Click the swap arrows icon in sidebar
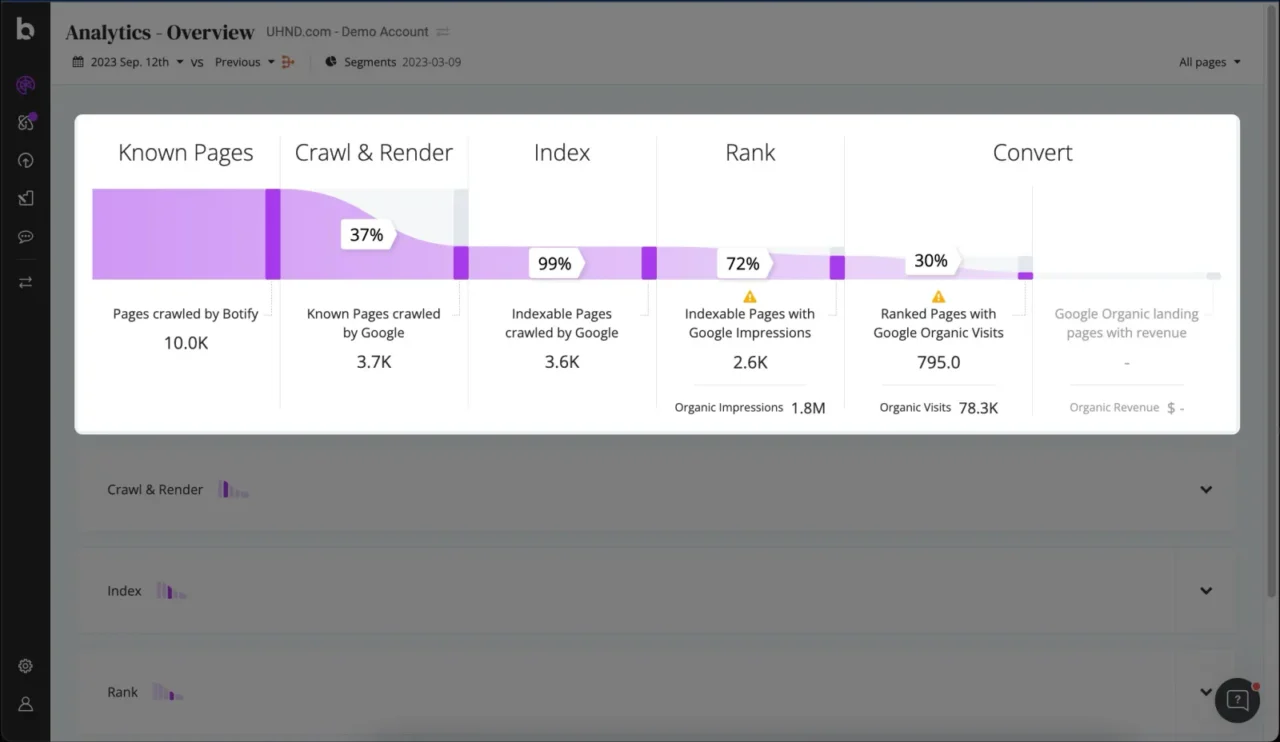Viewport: 1280px width, 742px height. (x=25, y=282)
